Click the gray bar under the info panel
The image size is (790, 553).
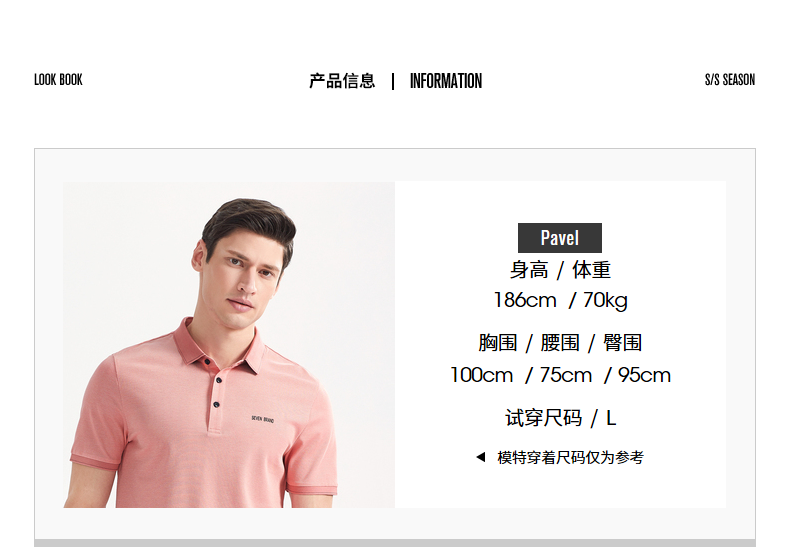(x=395, y=543)
